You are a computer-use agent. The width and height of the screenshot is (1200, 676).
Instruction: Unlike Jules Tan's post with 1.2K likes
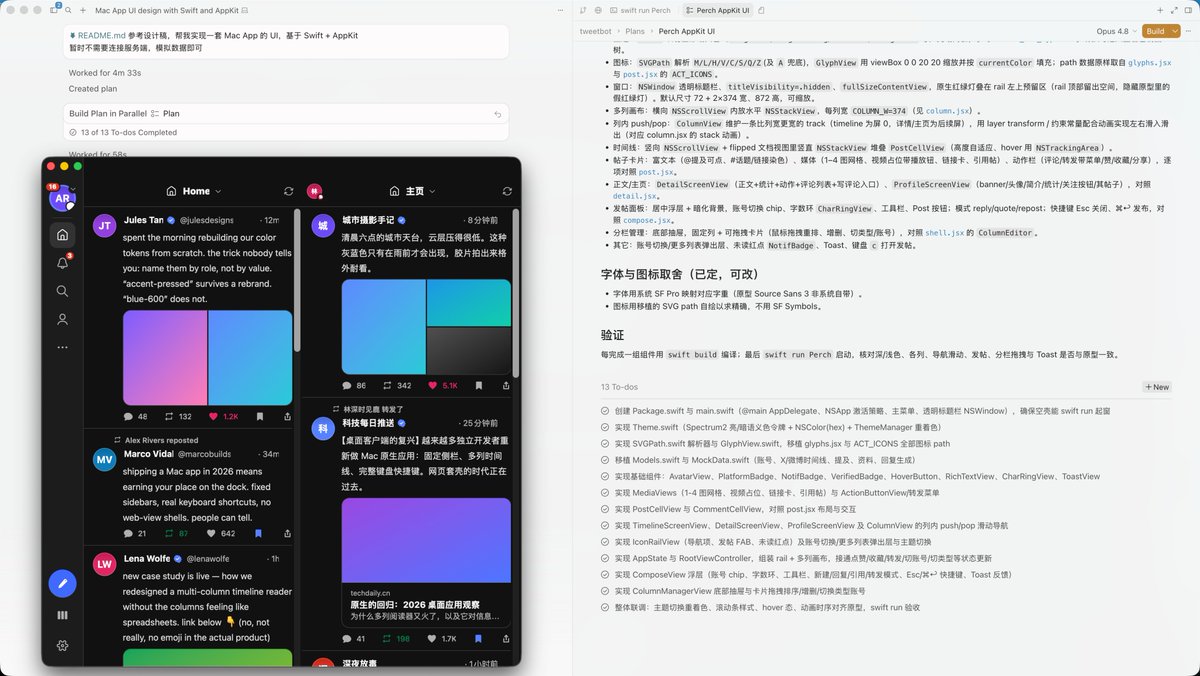click(214, 416)
